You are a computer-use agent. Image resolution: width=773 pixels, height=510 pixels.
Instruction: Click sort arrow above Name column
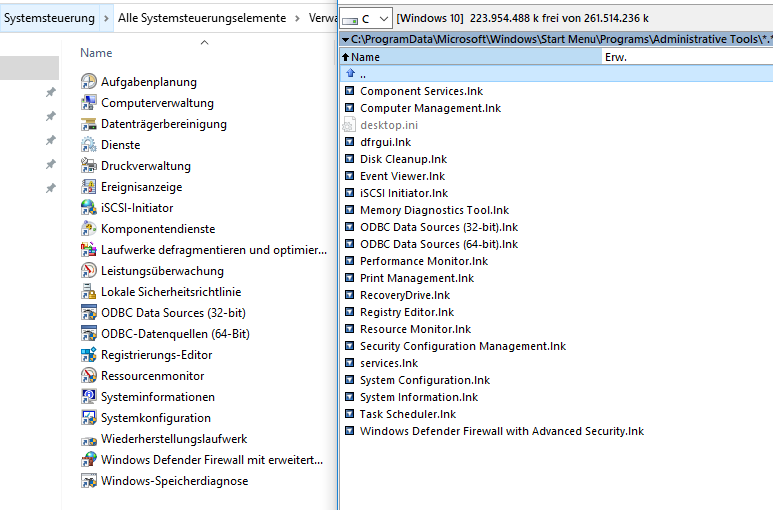205,42
